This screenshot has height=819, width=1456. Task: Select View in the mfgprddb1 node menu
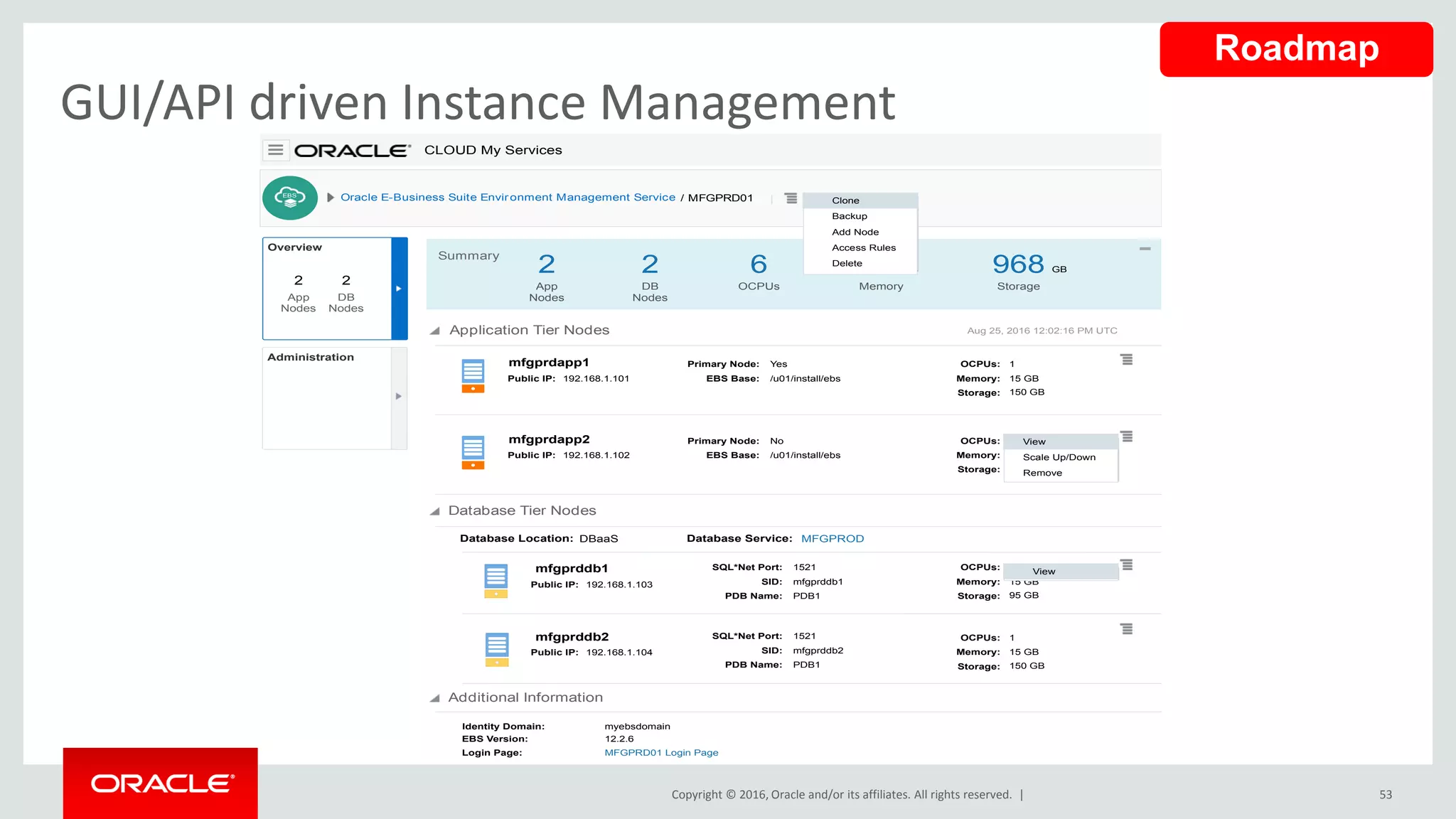tap(1061, 572)
